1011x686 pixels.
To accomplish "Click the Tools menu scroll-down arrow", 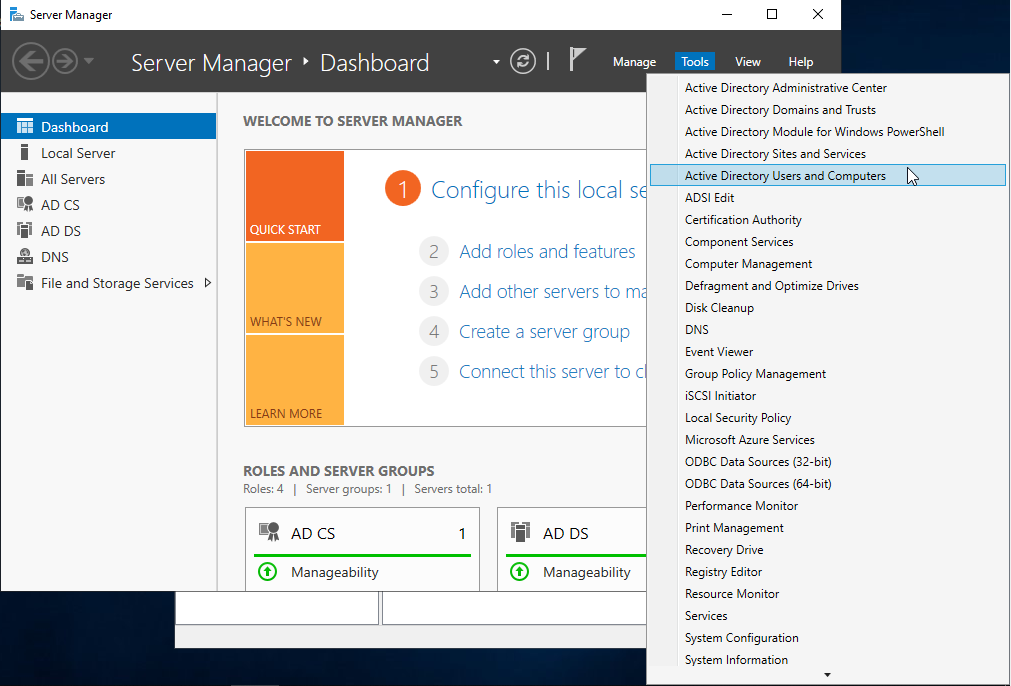I will [827, 675].
